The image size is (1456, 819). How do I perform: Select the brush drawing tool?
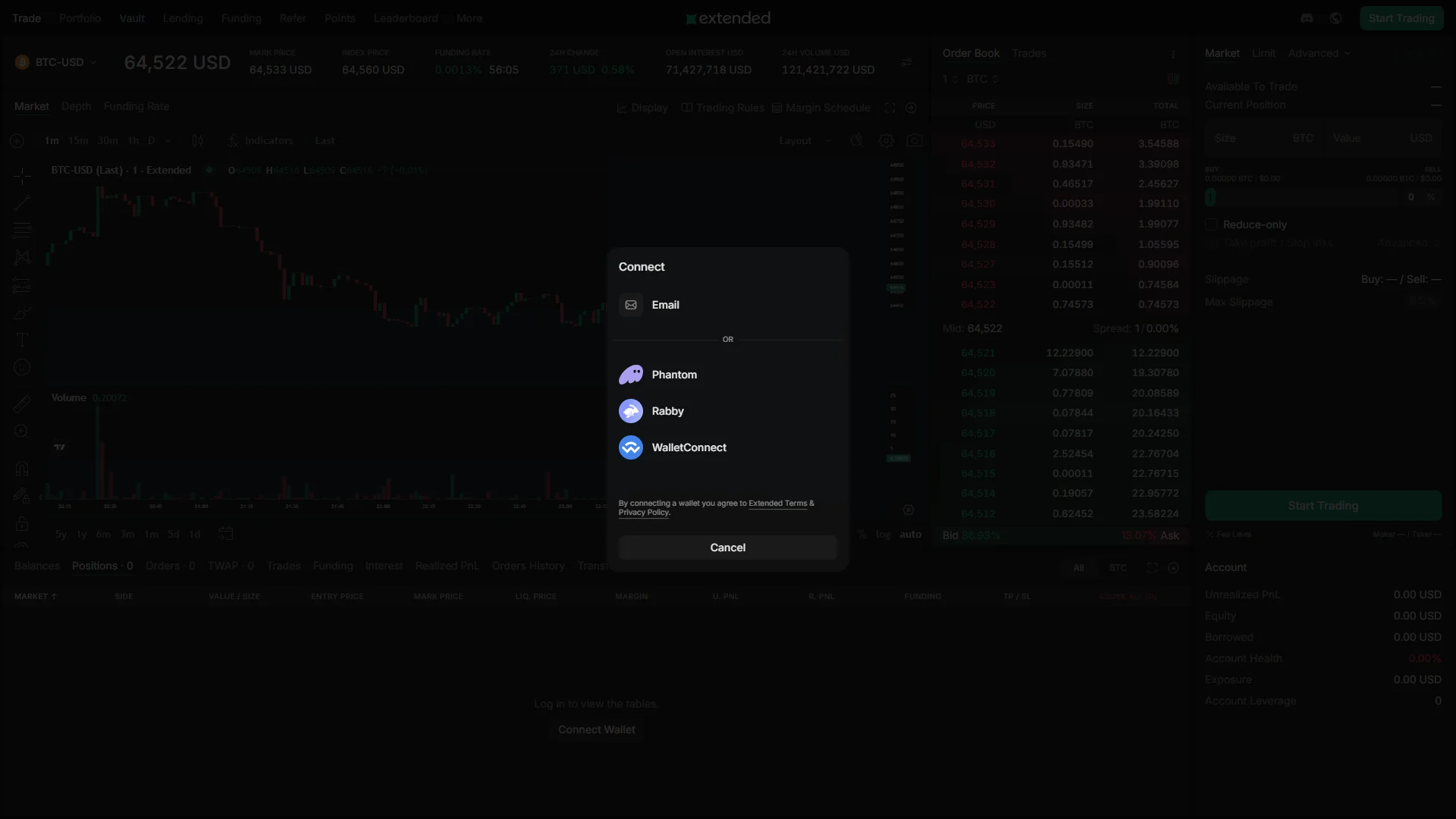tap(22, 313)
